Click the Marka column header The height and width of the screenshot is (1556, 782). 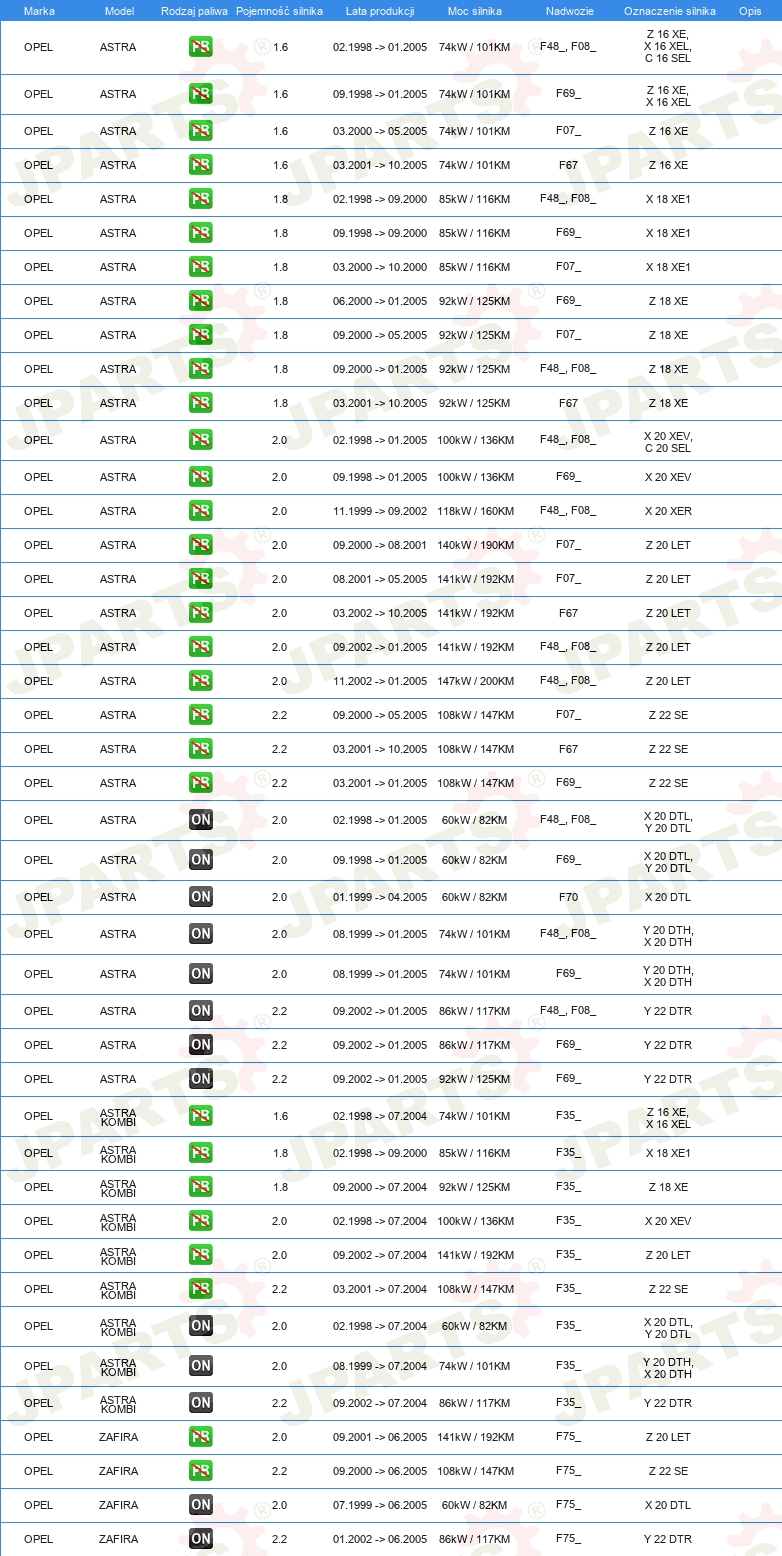coord(39,10)
